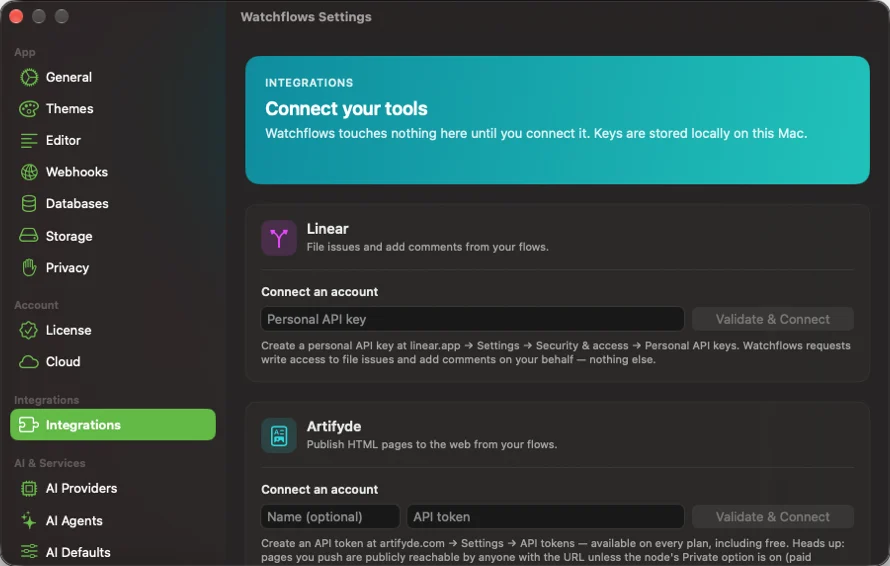Click the Artifyde Name (optional) field

tap(330, 517)
